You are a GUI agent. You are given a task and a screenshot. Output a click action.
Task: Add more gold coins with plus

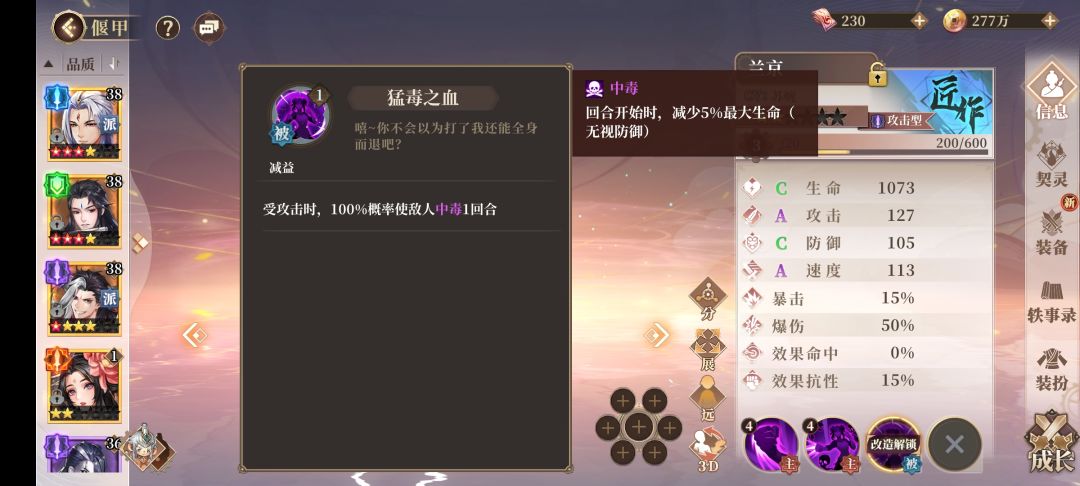1050,21
